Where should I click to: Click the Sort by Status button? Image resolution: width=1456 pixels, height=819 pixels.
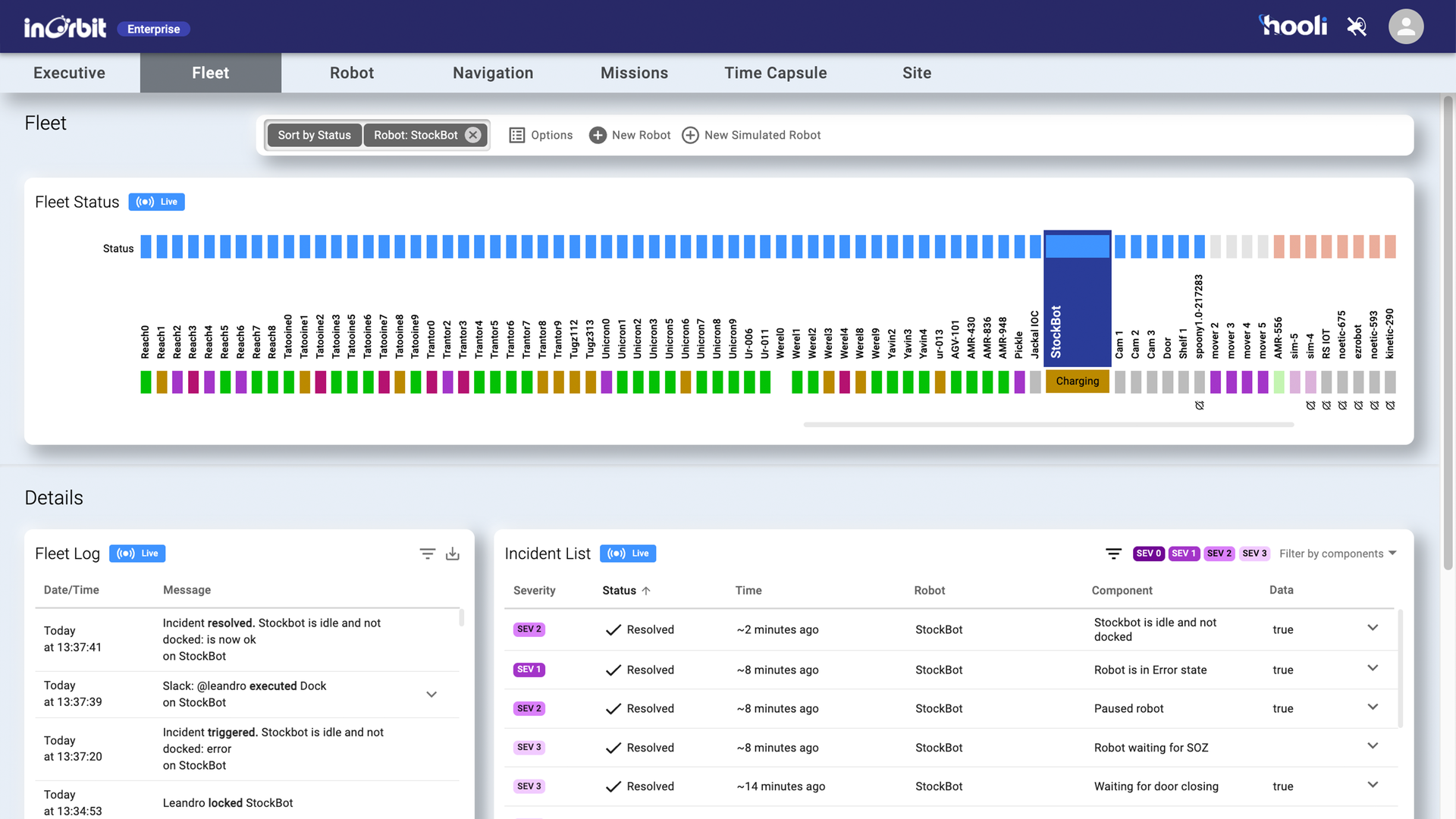pos(314,135)
